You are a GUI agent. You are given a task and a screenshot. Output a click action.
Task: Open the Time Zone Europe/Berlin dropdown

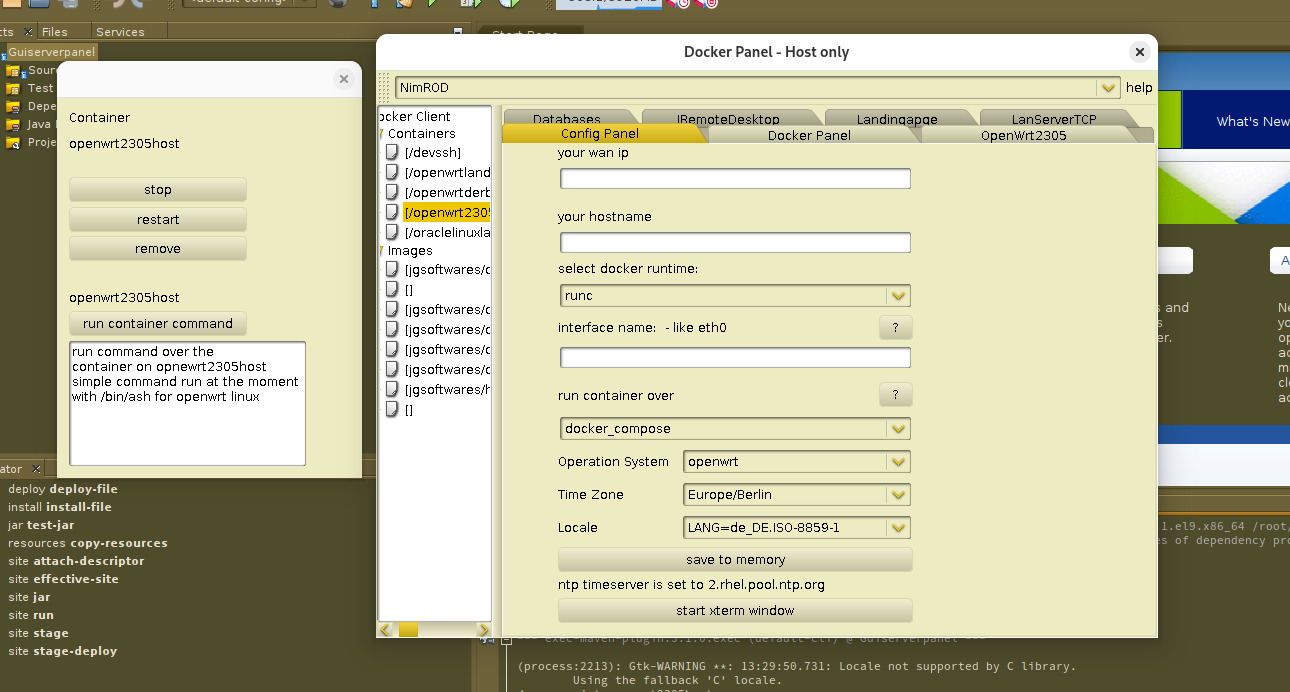(898, 495)
